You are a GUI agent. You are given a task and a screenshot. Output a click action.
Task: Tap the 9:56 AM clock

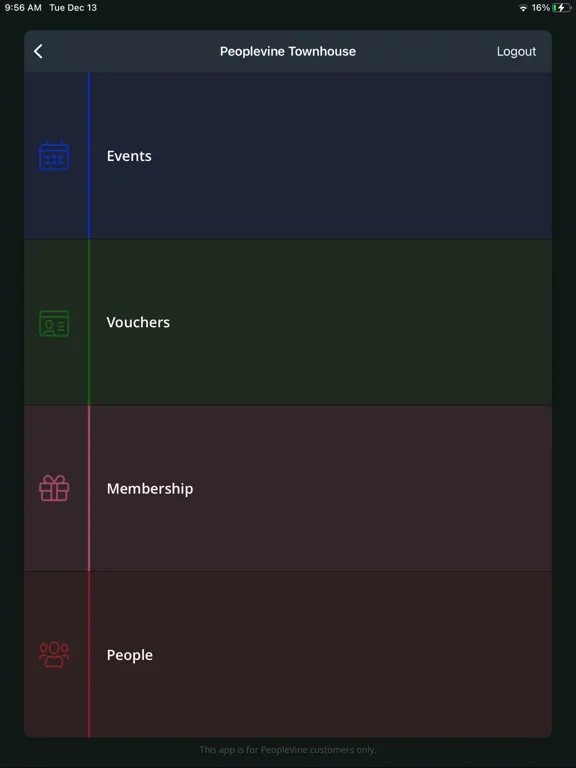[23, 8]
